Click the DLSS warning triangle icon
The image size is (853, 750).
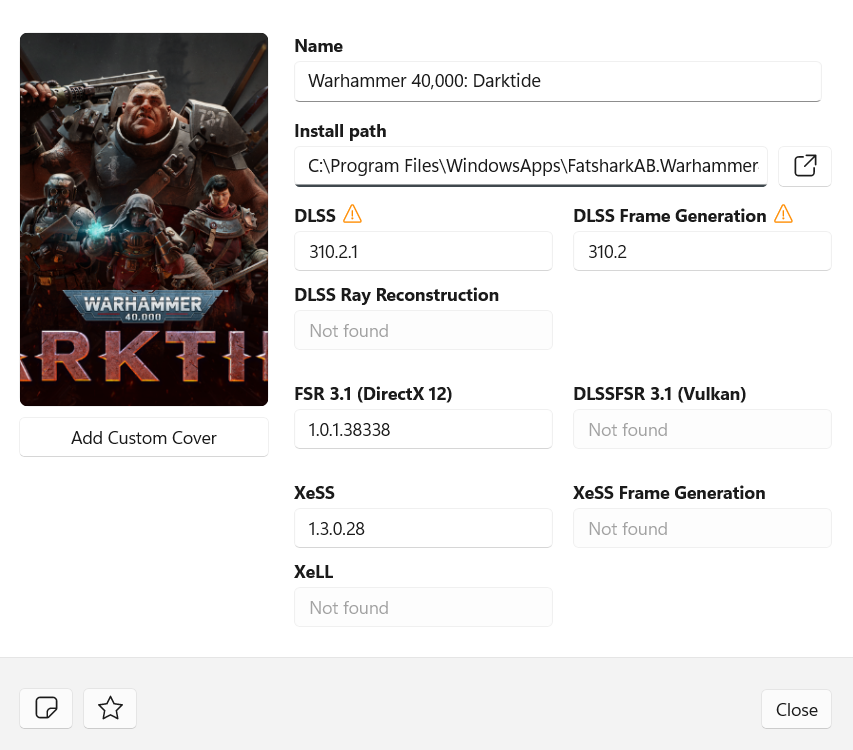[352, 214]
